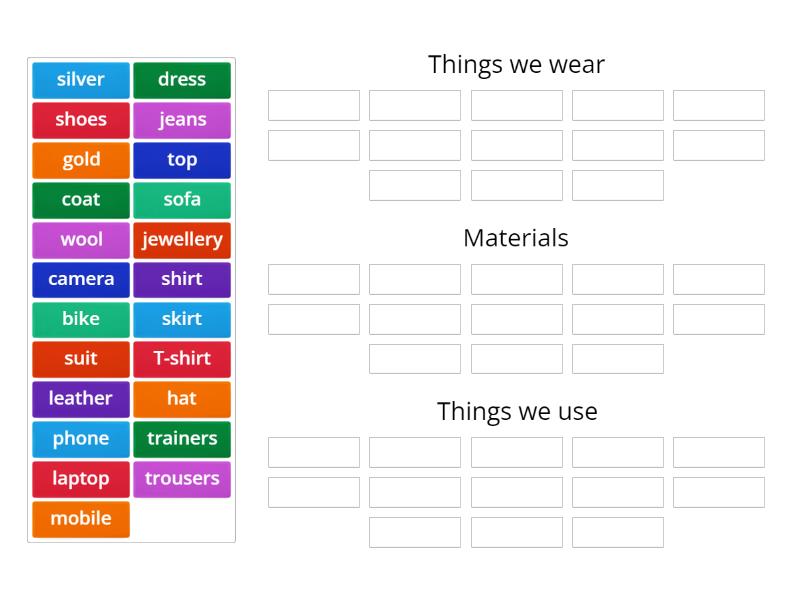Viewport: 800px width, 600px height.
Task: Select the 'laptop' word tile
Action: (x=80, y=479)
